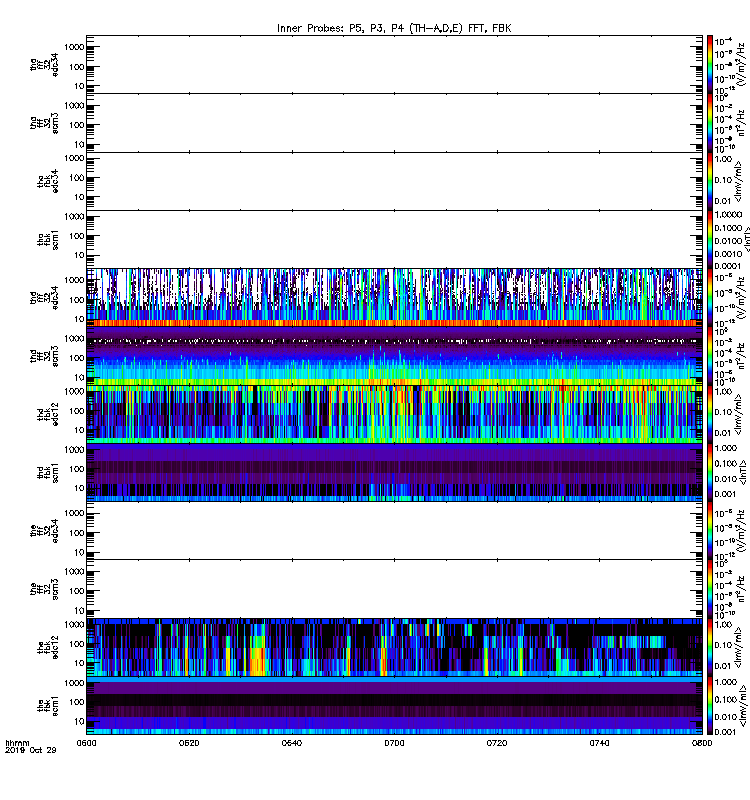The width and height of the screenshot is (750, 800).
Task: Click the 'tha fff 32 scm3' panel label
Action: pos(44,123)
